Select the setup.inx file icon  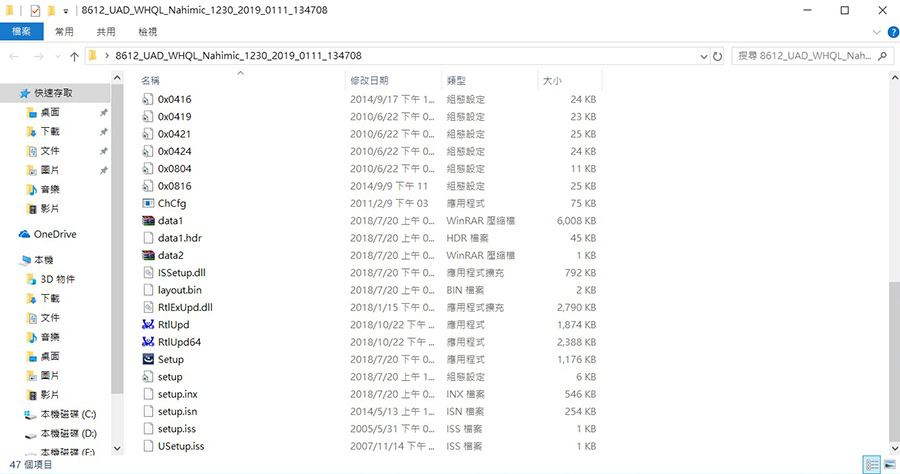[148, 394]
